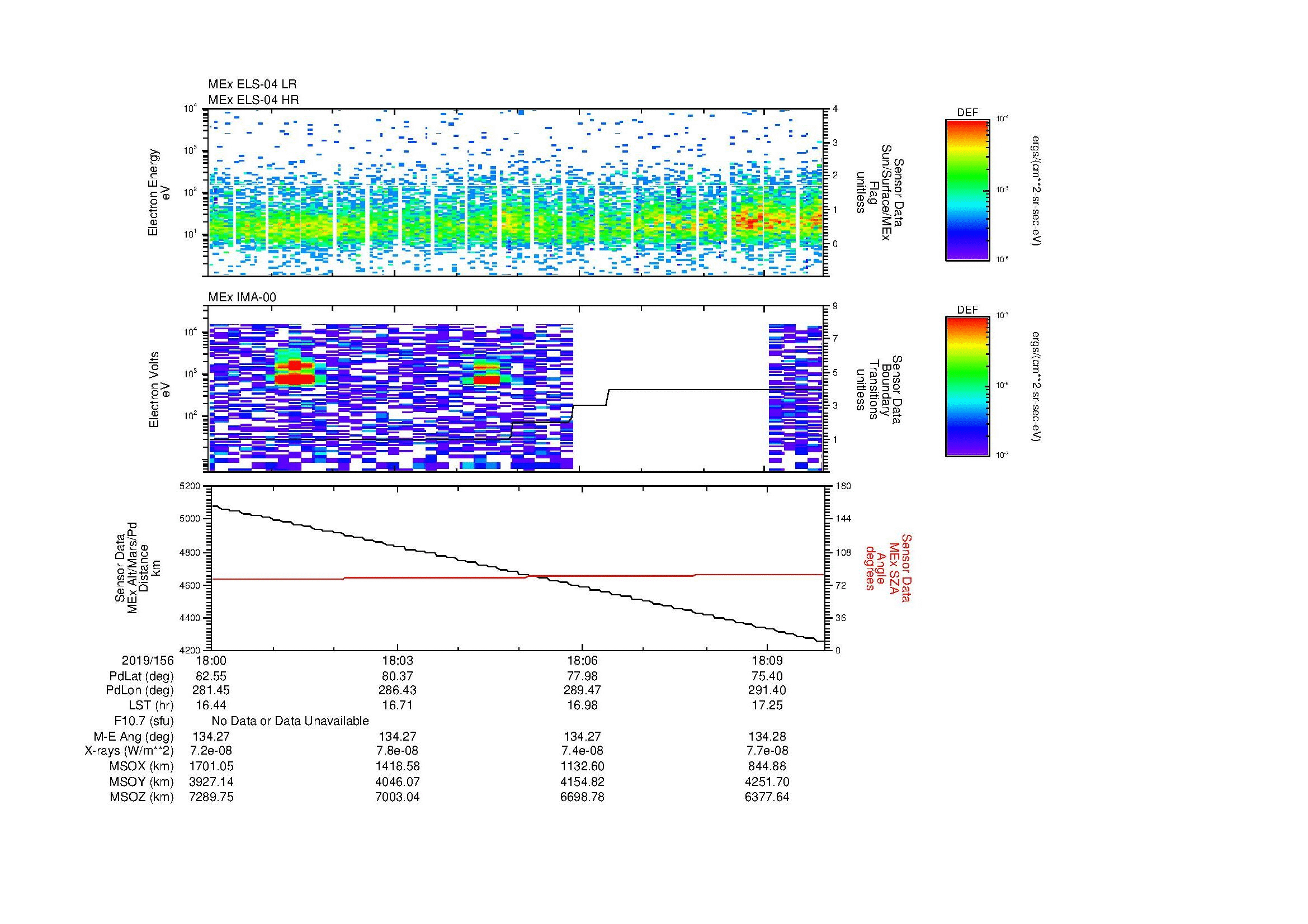Image resolution: width=1308 pixels, height=924 pixels.
Task: Click the MSOY value 4154.82
Action: coord(582,781)
